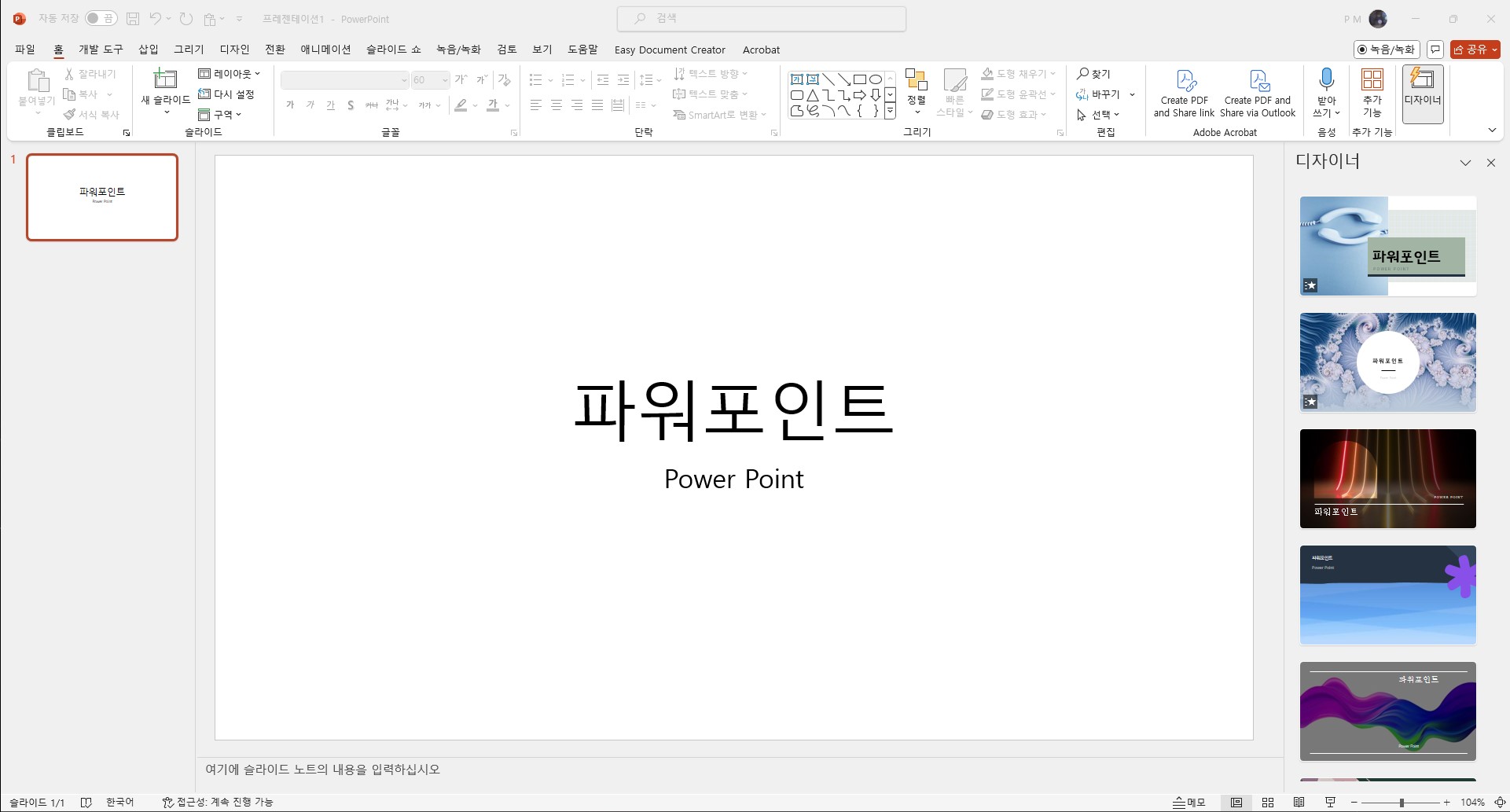Click the Decrease Font Size icon
Image resolution: width=1510 pixels, height=812 pixels.
482,79
